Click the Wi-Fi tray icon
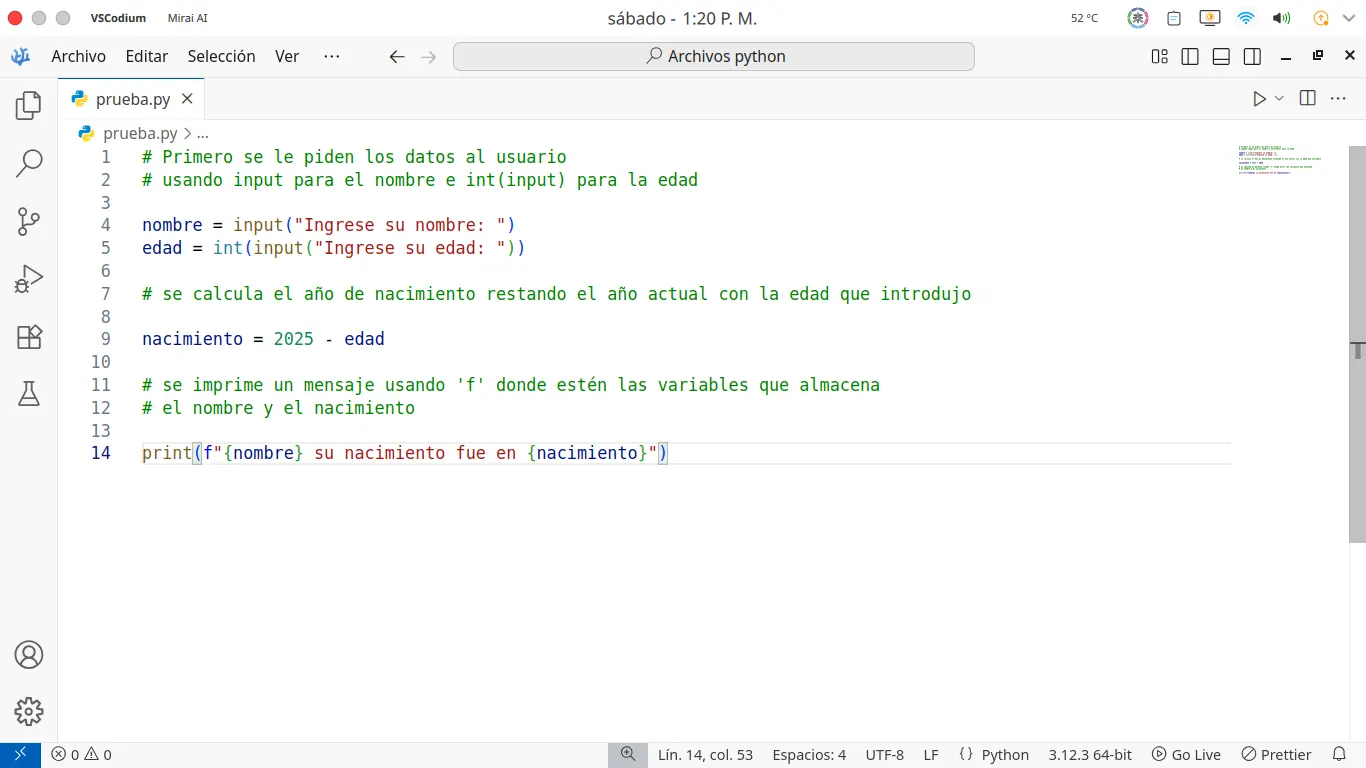Image resolution: width=1366 pixels, height=768 pixels. click(x=1245, y=18)
